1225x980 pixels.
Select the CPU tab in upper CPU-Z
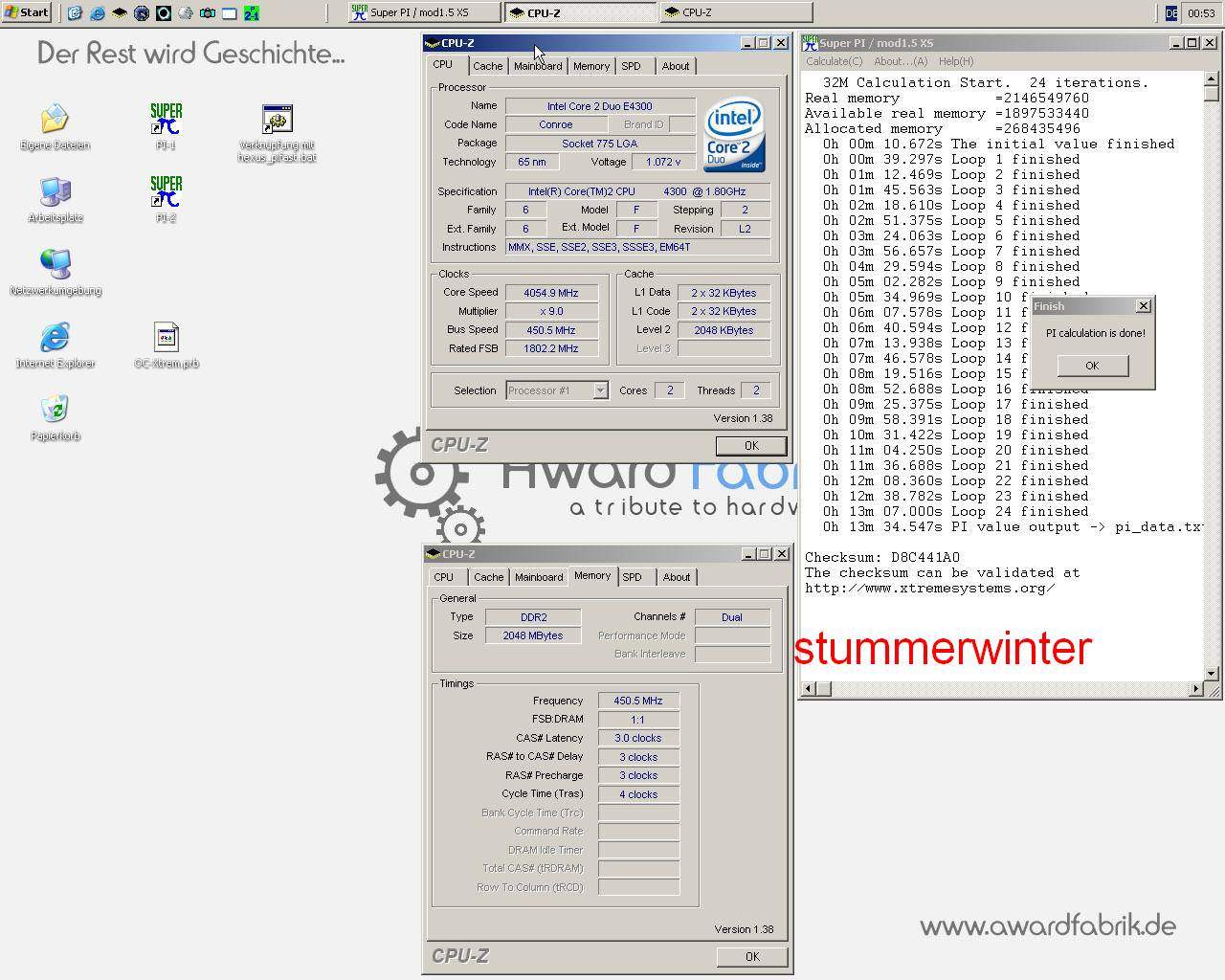coord(443,64)
